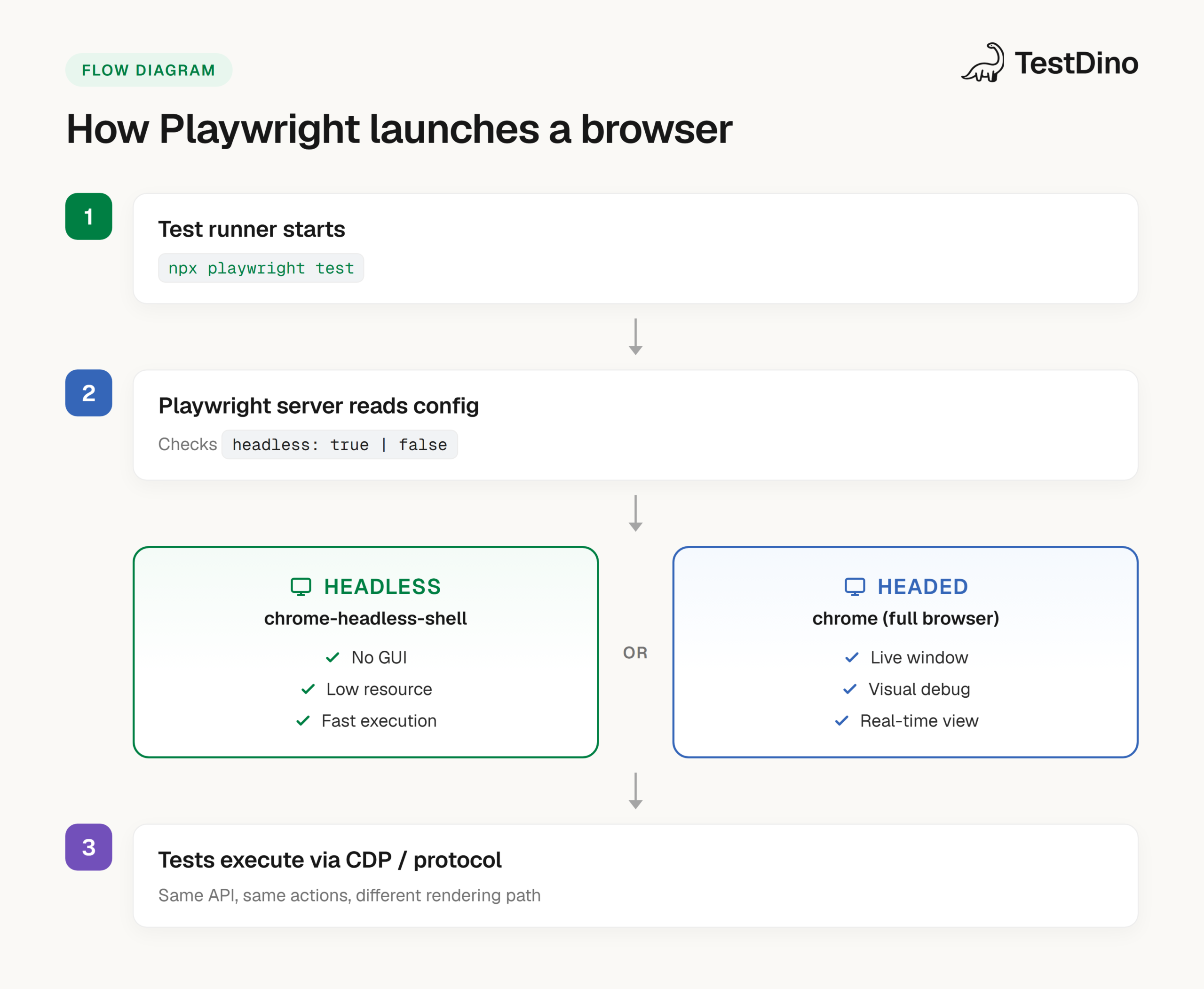1204x989 pixels.
Task: Click the Low resource text
Action: [x=379, y=689]
